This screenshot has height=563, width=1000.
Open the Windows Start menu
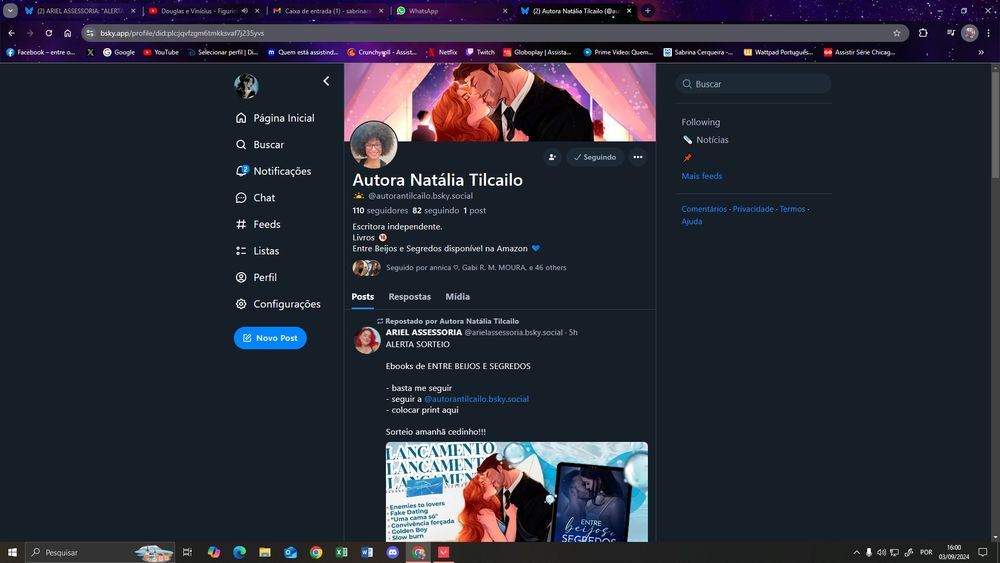(12, 552)
